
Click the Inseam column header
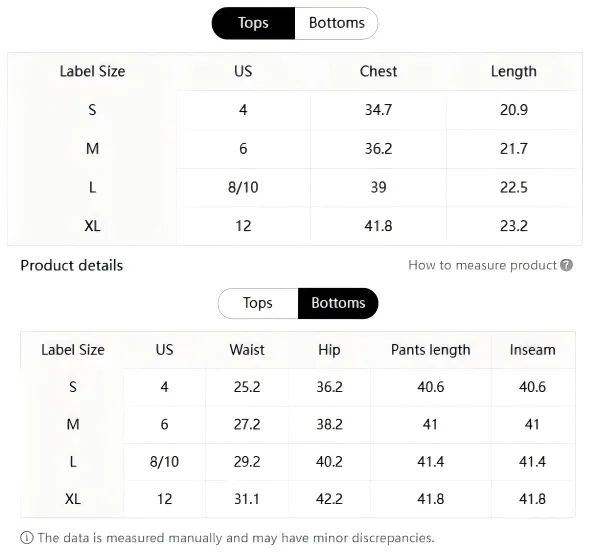[532, 350]
